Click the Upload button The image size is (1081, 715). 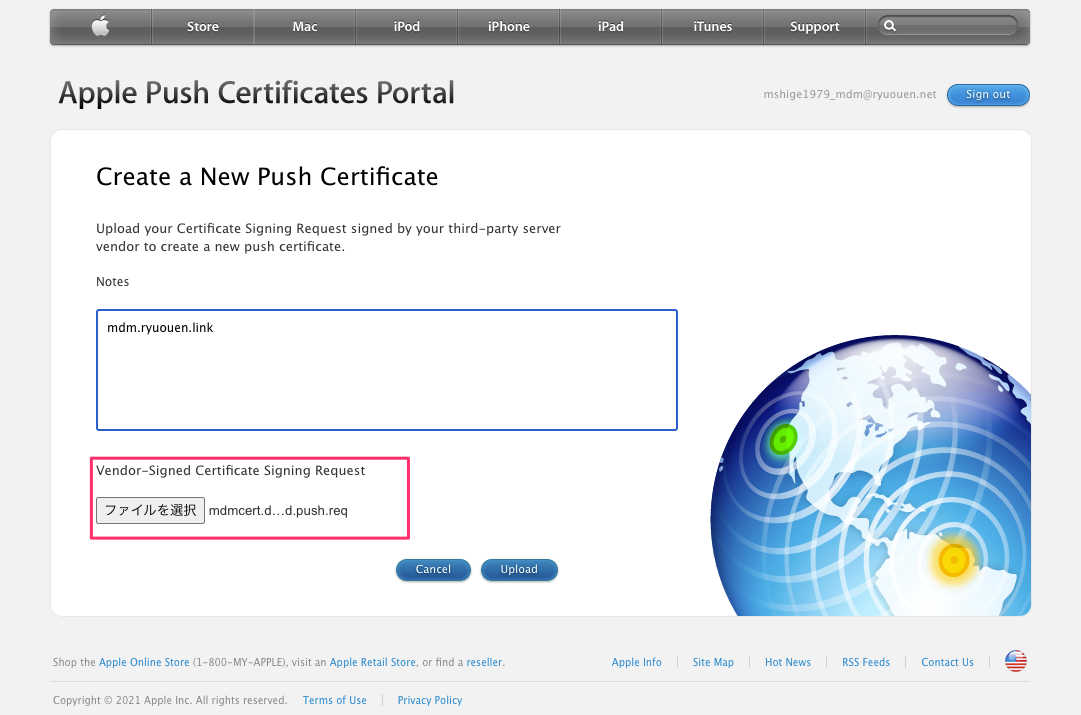click(x=519, y=570)
